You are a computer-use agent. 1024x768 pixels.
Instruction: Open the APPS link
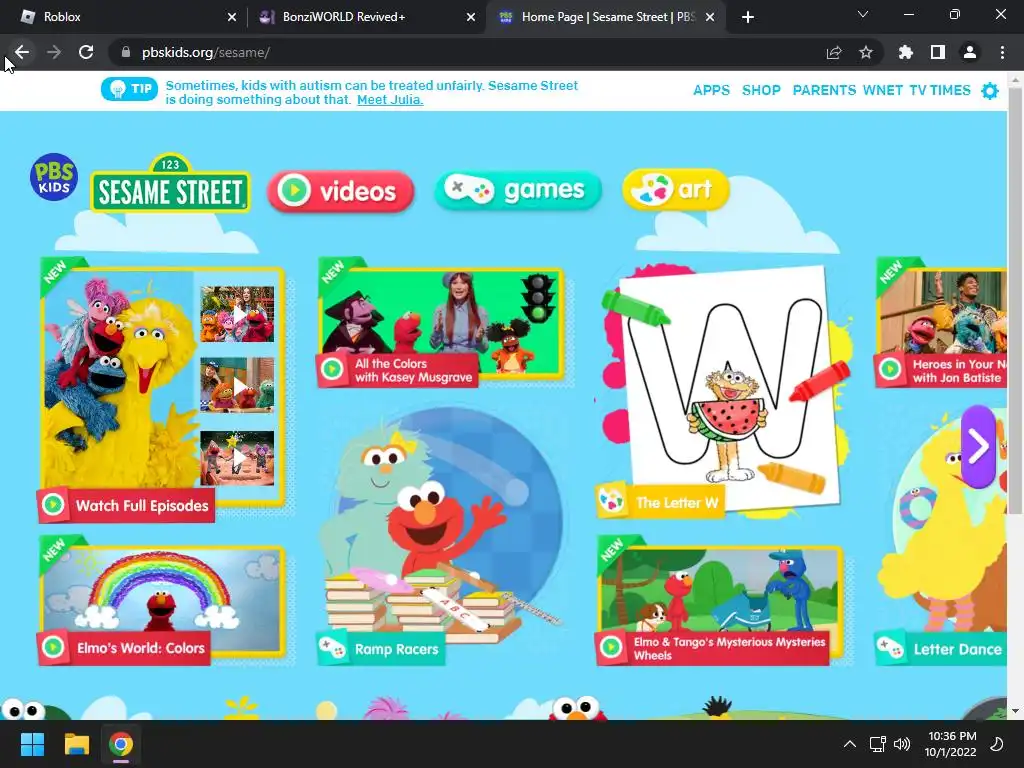point(711,90)
